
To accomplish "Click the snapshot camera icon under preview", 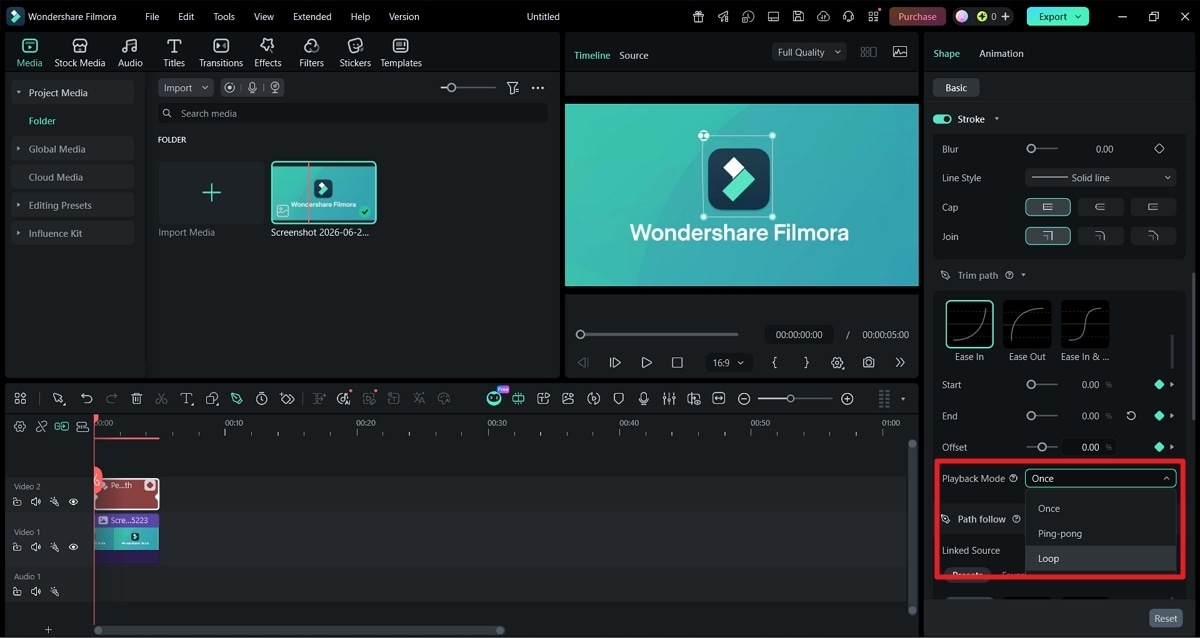I will pos(869,362).
